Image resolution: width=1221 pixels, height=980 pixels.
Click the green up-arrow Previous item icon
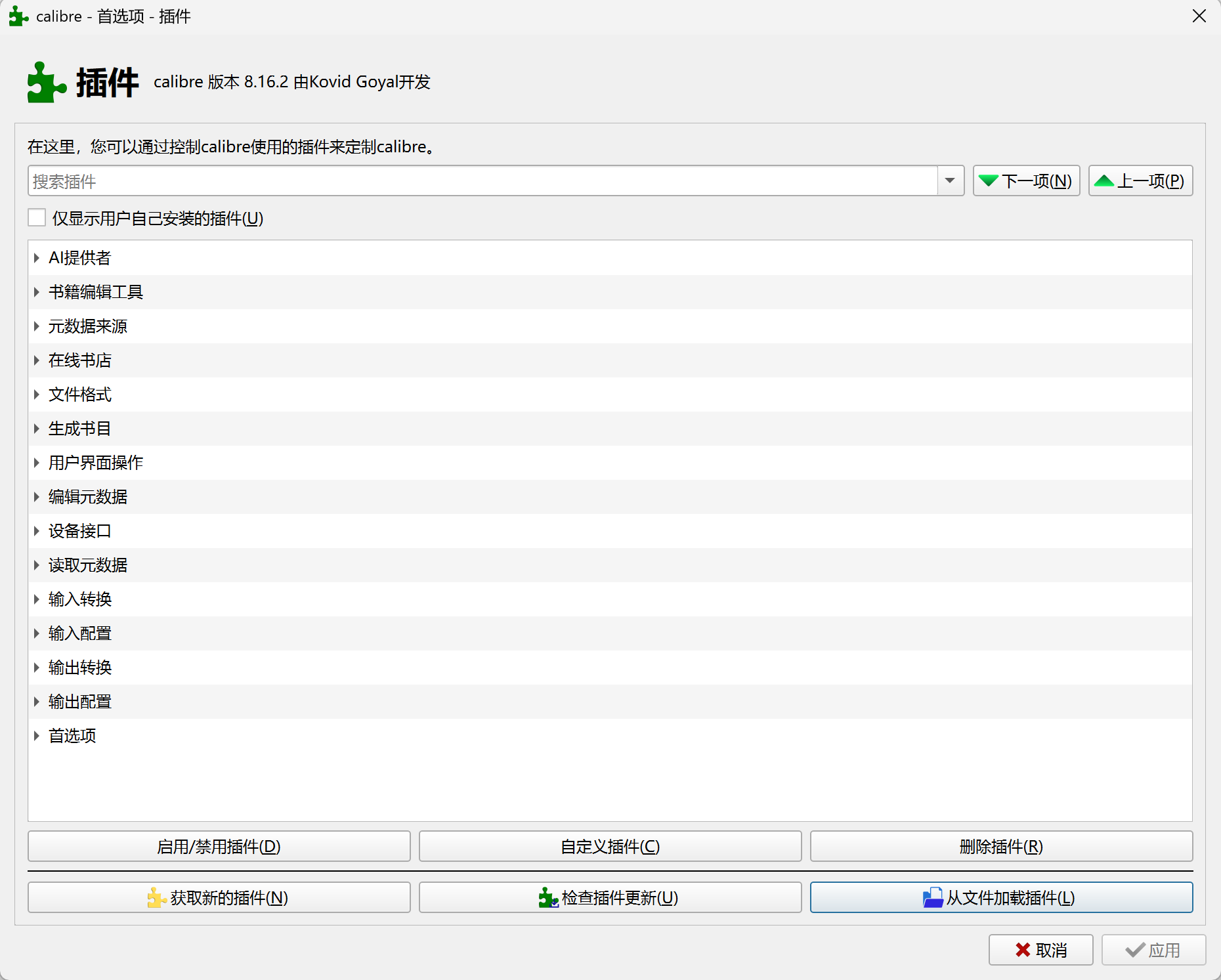coord(1104,181)
